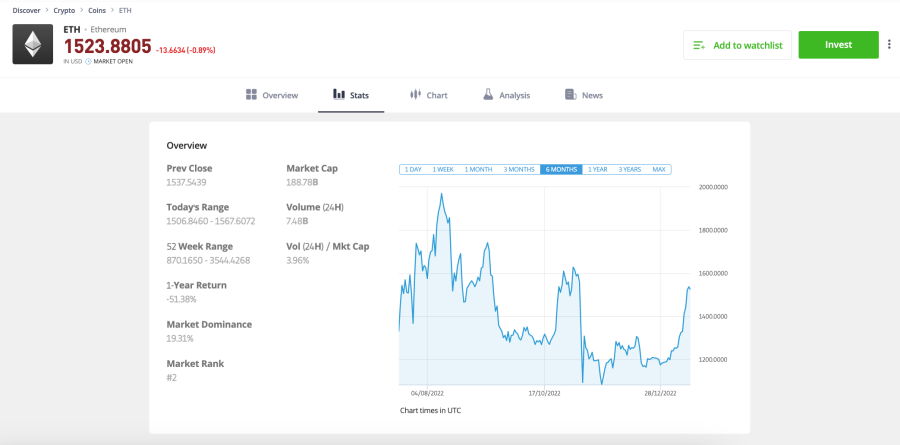The width and height of the screenshot is (900, 445).
Task: Click the Market Open clock icon
Action: (88, 61)
